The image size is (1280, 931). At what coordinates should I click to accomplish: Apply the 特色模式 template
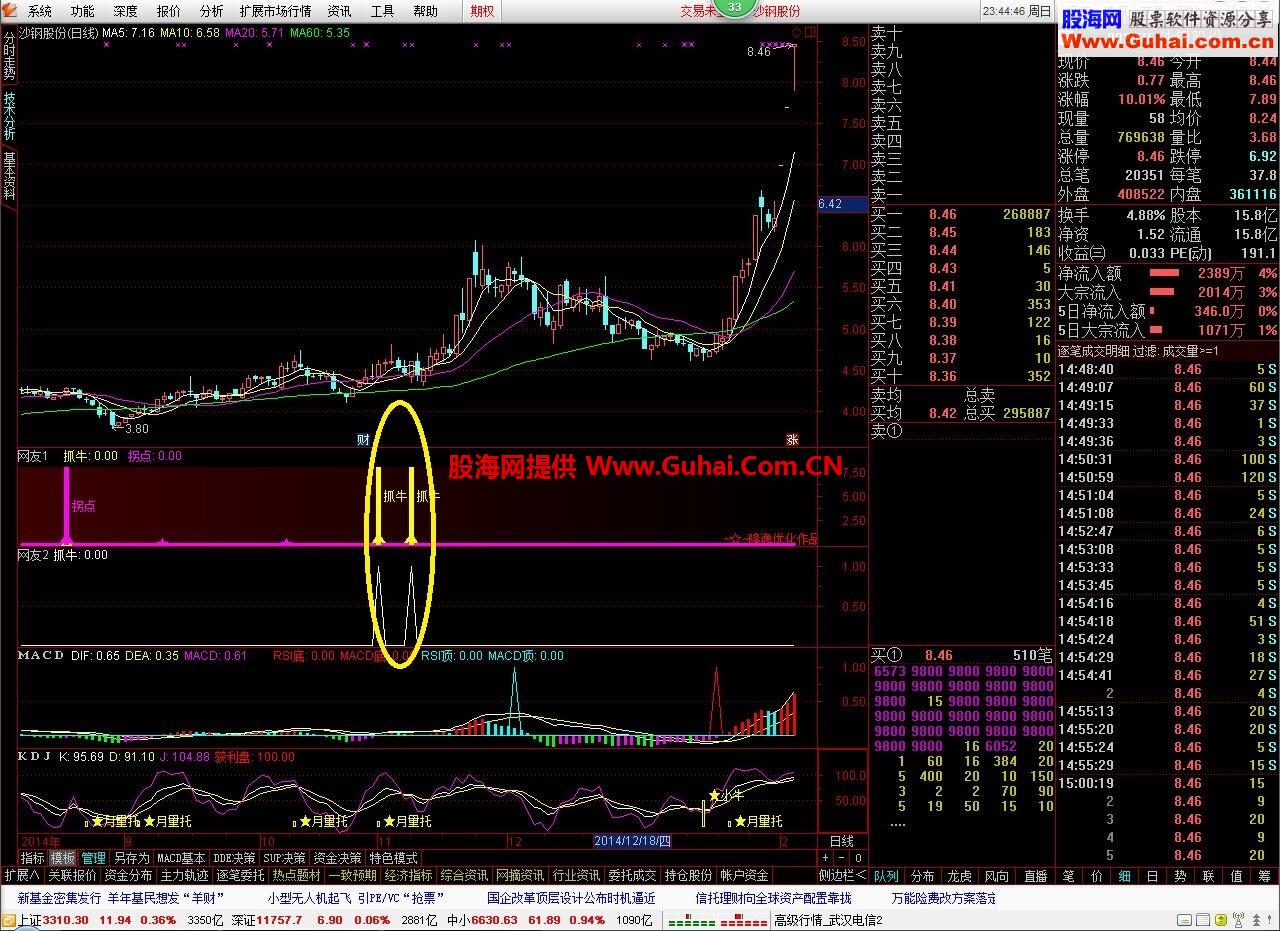pyautogui.click(x=393, y=858)
